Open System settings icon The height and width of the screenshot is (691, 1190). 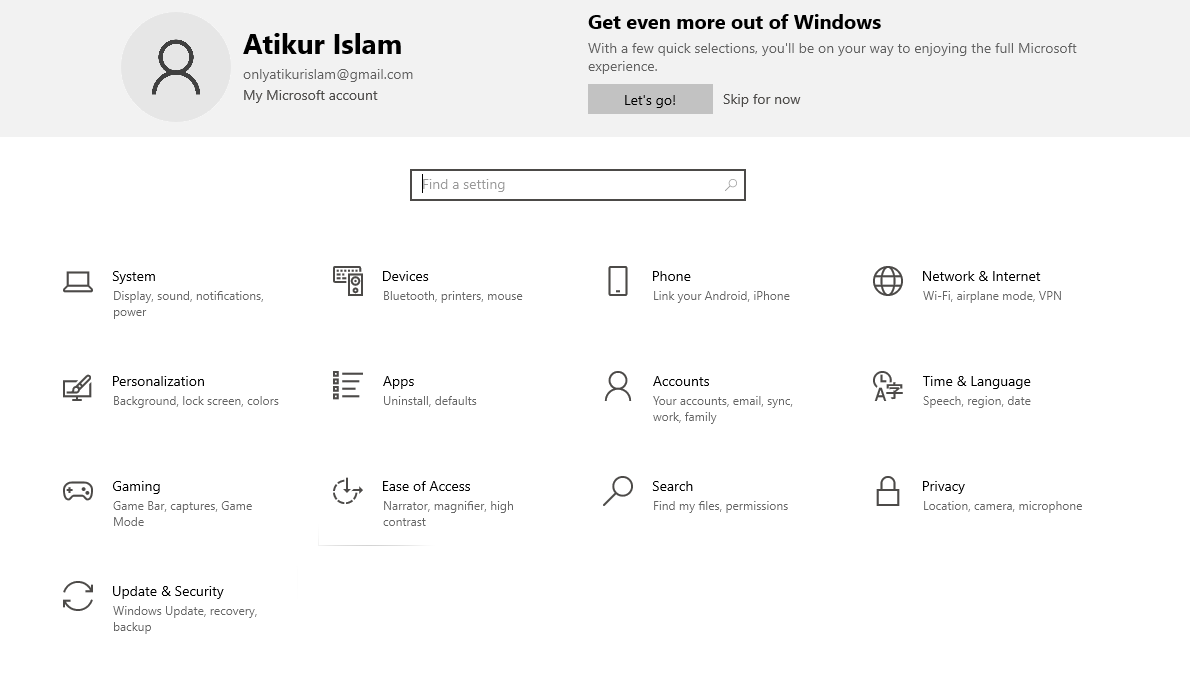coord(78,281)
